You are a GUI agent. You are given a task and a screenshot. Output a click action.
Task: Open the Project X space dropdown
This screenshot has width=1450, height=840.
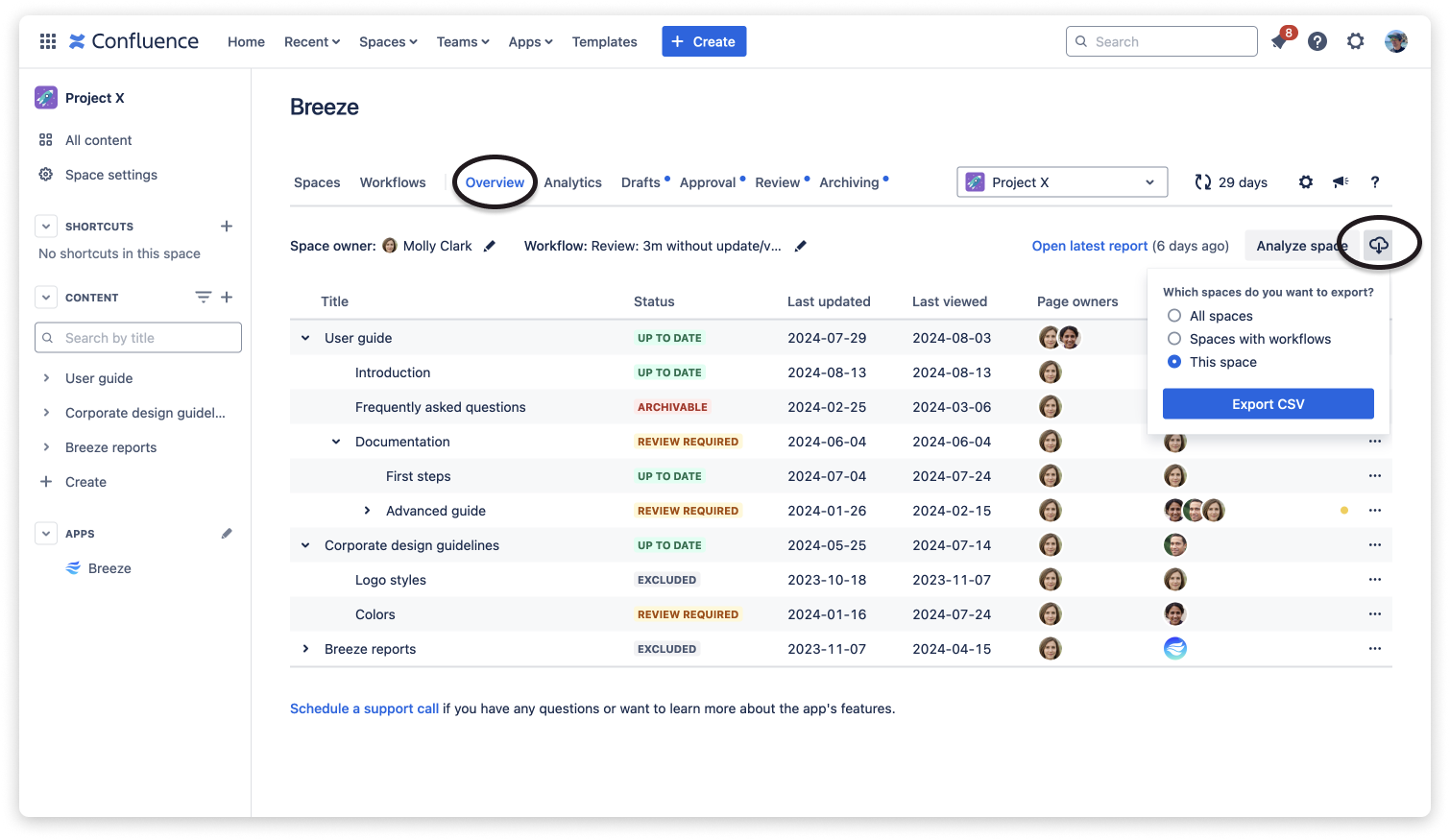click(1062, 182)
